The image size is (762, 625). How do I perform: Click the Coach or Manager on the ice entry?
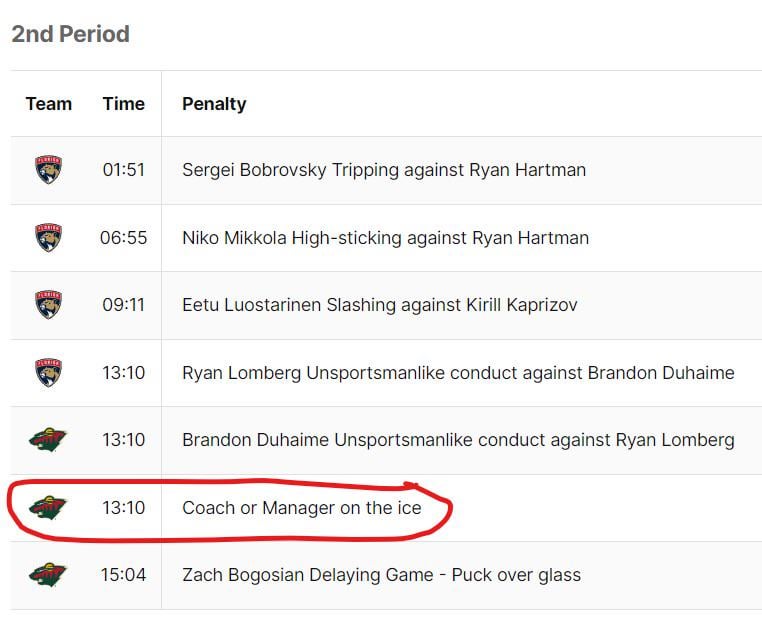(302, 508)
